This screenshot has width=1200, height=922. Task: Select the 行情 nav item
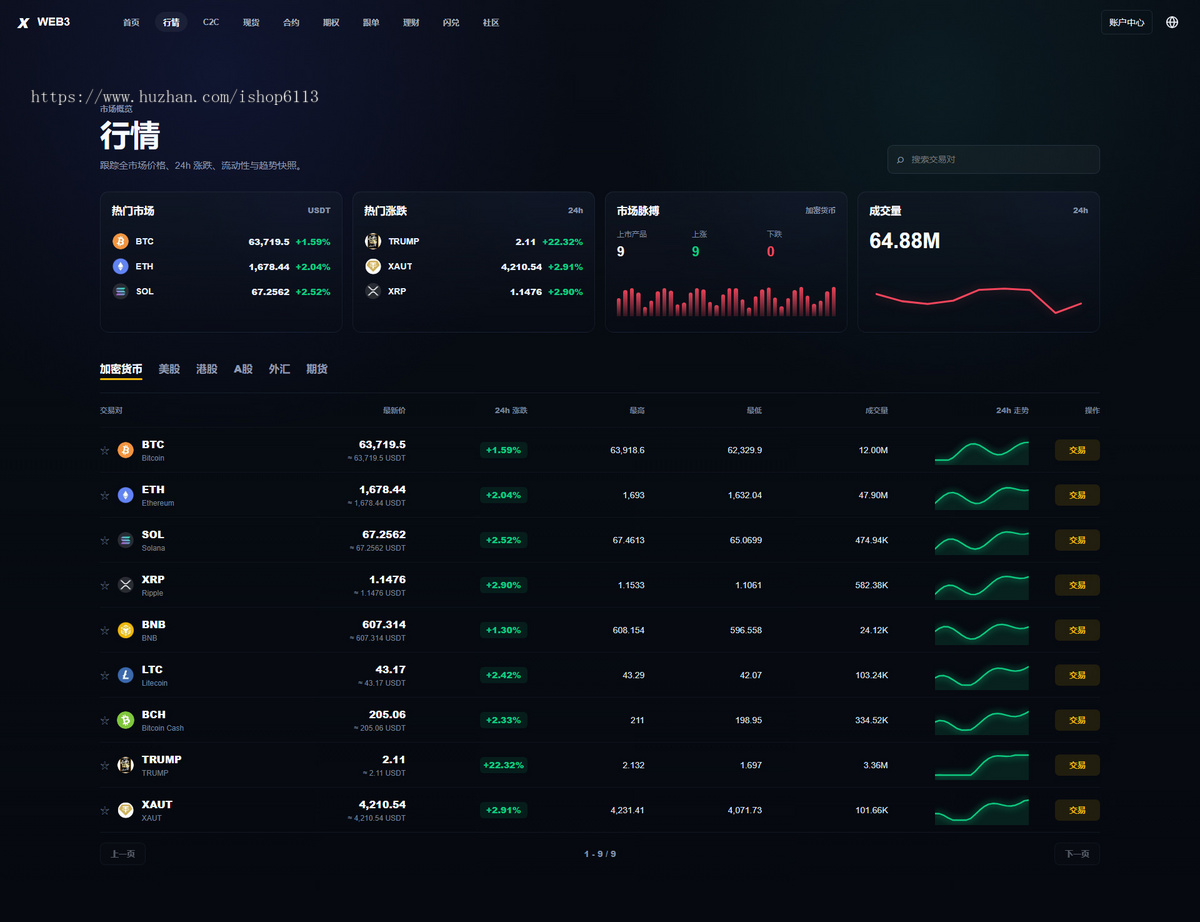click(x=171, y=22)
